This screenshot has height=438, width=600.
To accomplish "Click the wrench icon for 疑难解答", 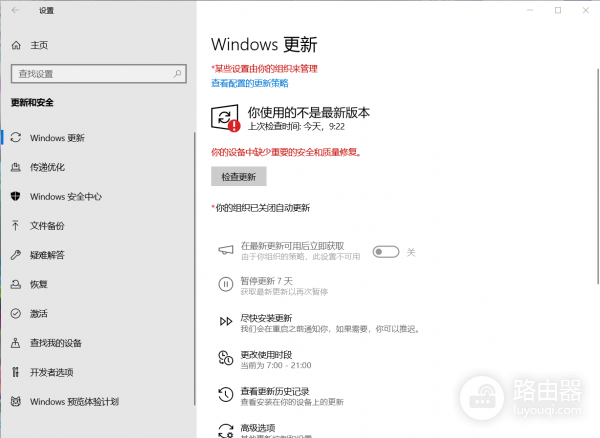I will (16, 255).
